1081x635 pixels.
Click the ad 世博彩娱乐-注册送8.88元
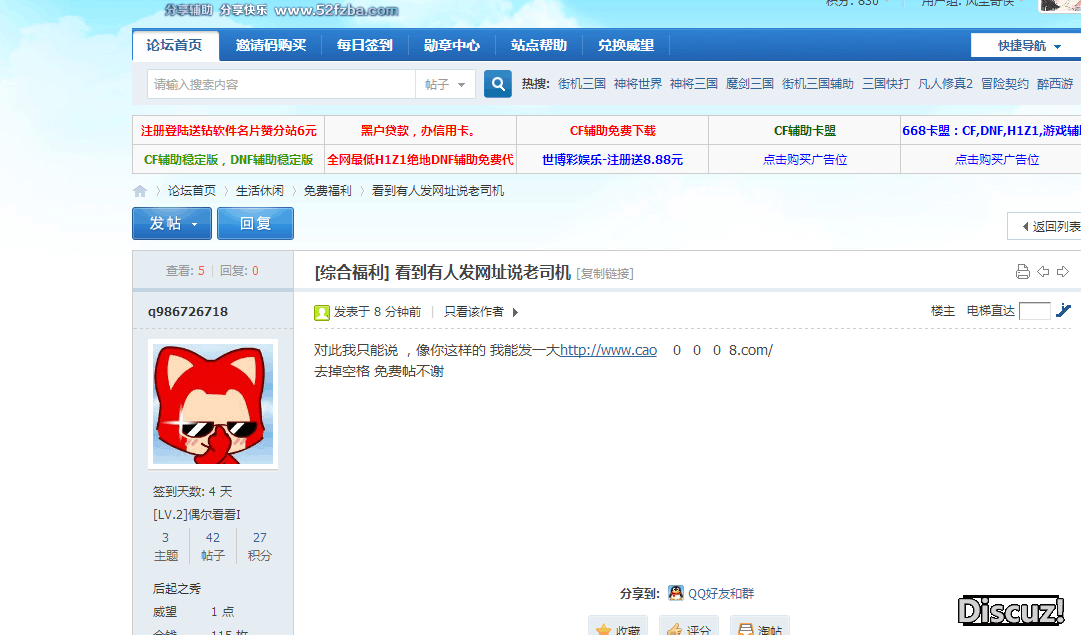(x=612, y=159)
